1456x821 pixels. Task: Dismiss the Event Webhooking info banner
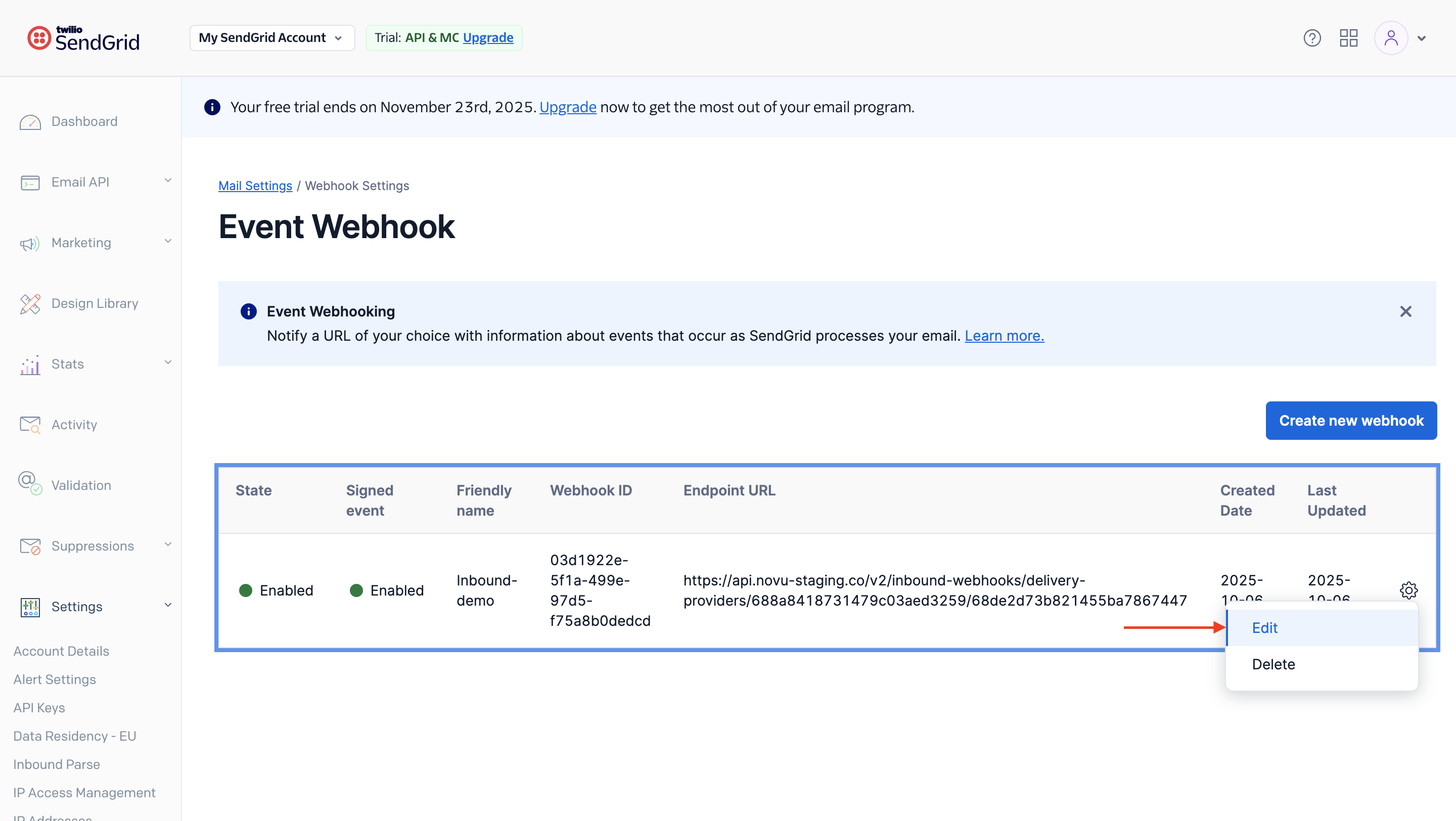[x=1405, y=311]
